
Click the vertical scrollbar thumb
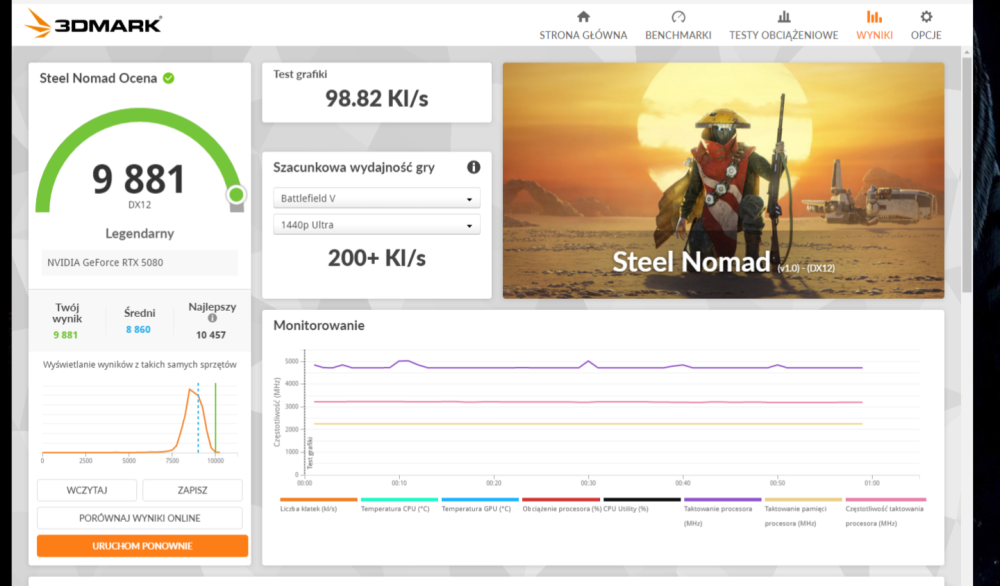click(967, 173)
